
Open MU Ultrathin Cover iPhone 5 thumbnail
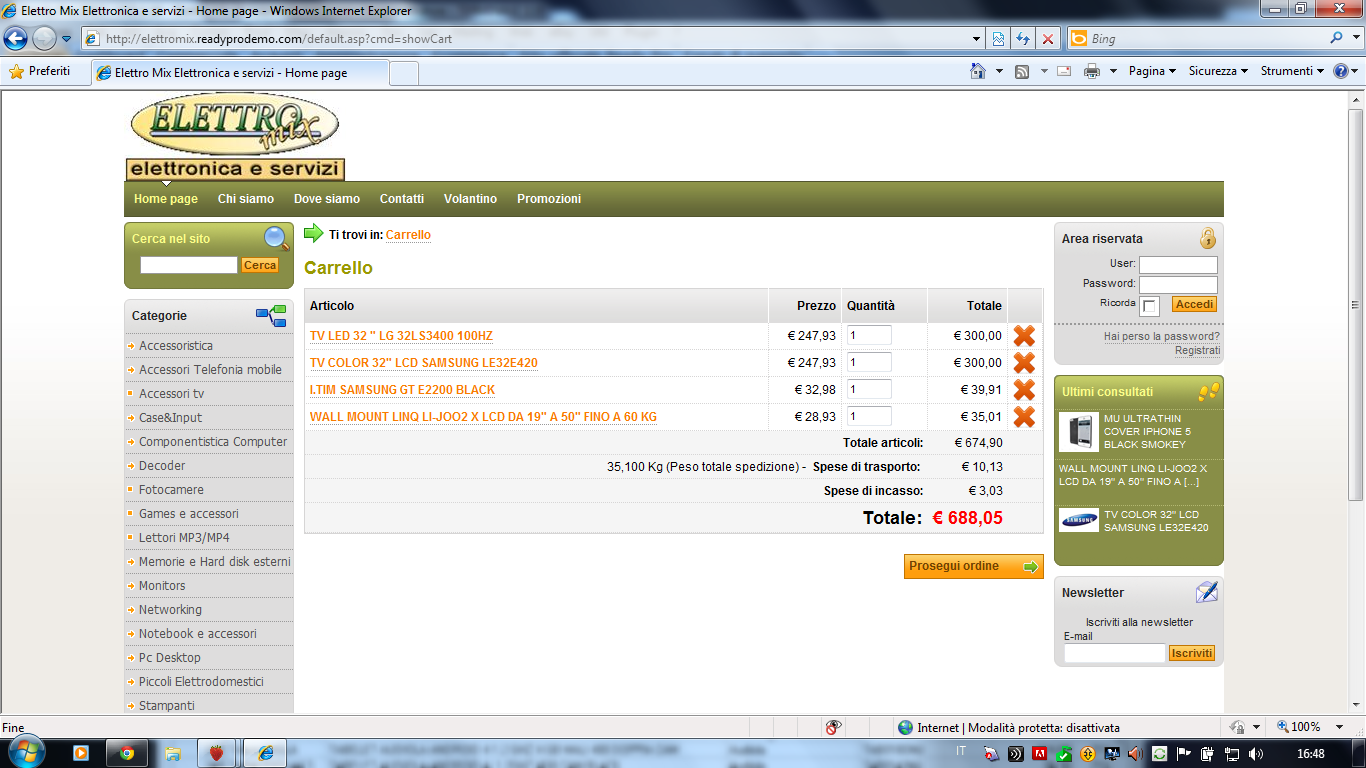pos(1079,432)
